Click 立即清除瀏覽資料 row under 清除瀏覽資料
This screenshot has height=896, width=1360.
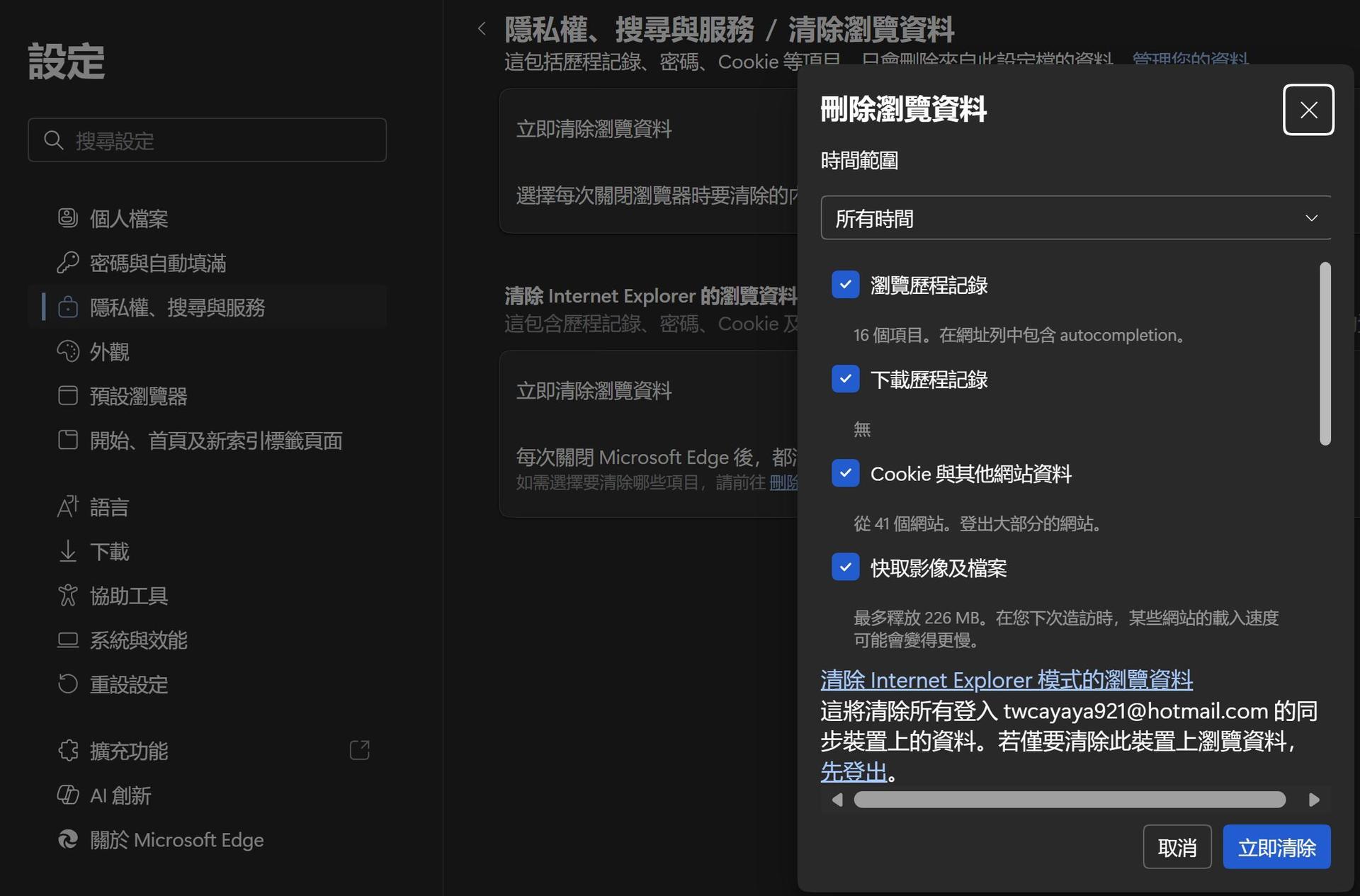coord(649,129)
